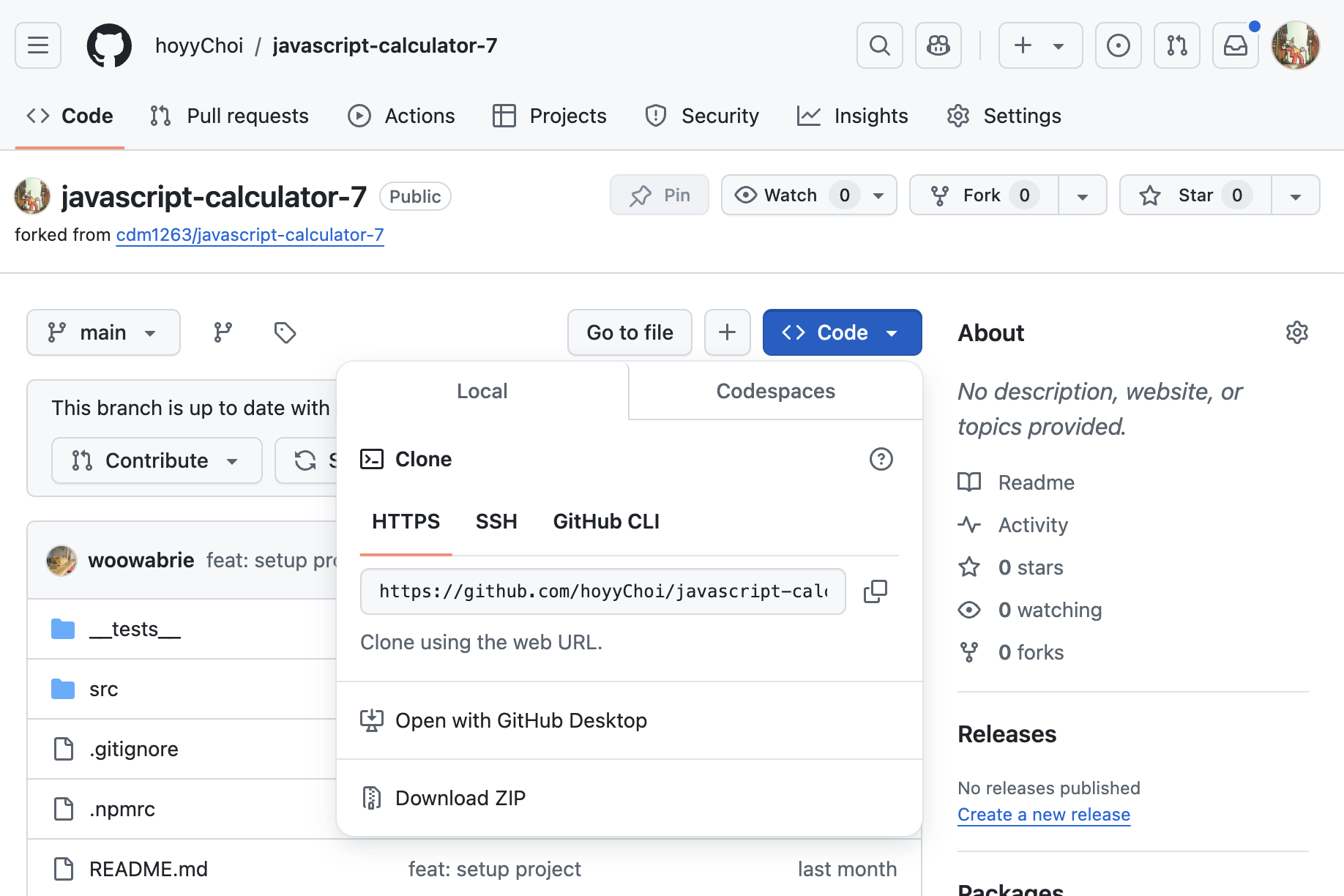Collapse the blue Code dropdown button
Screen dimensions: 1344x896
843,332
